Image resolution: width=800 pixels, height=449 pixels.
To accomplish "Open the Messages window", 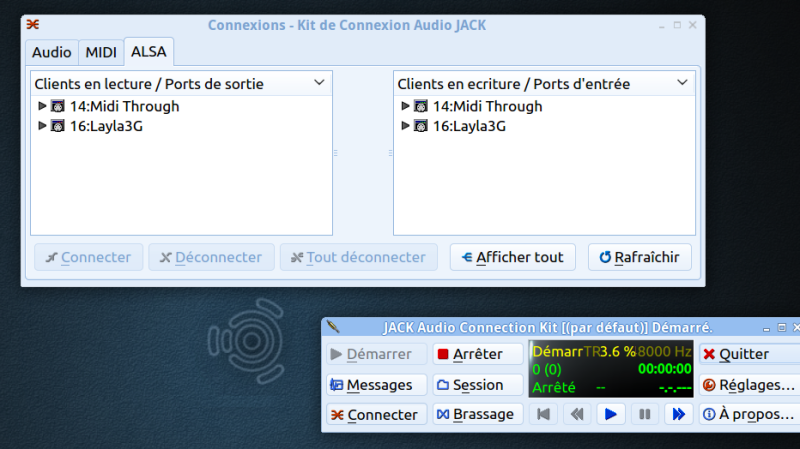I will pyautogui.click(x=377, y=385).
